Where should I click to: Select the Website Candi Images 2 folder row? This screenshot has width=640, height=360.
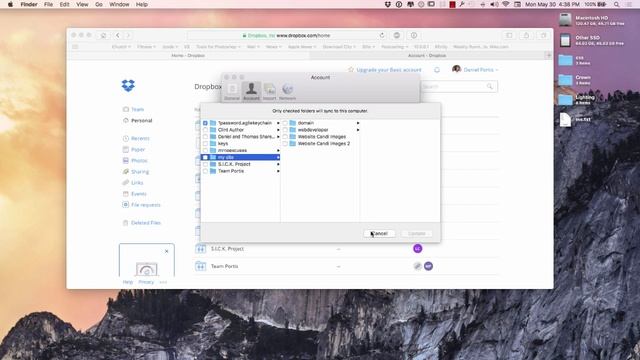pos(320,144)
